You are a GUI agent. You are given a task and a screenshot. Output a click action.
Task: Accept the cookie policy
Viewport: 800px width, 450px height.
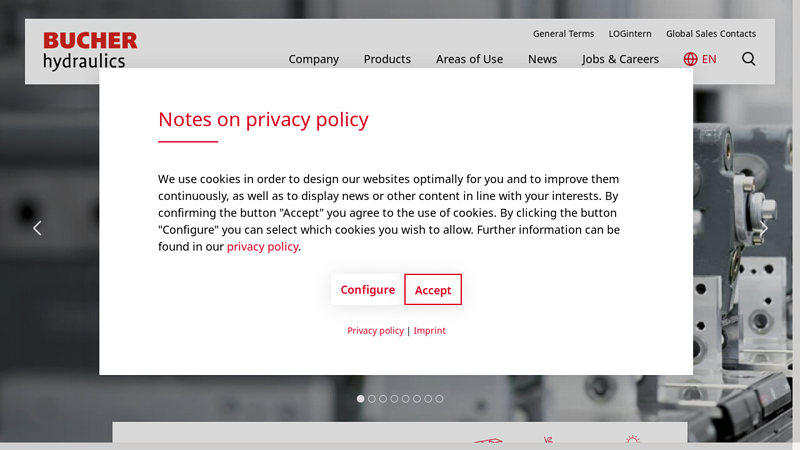[x=433, y=290]
